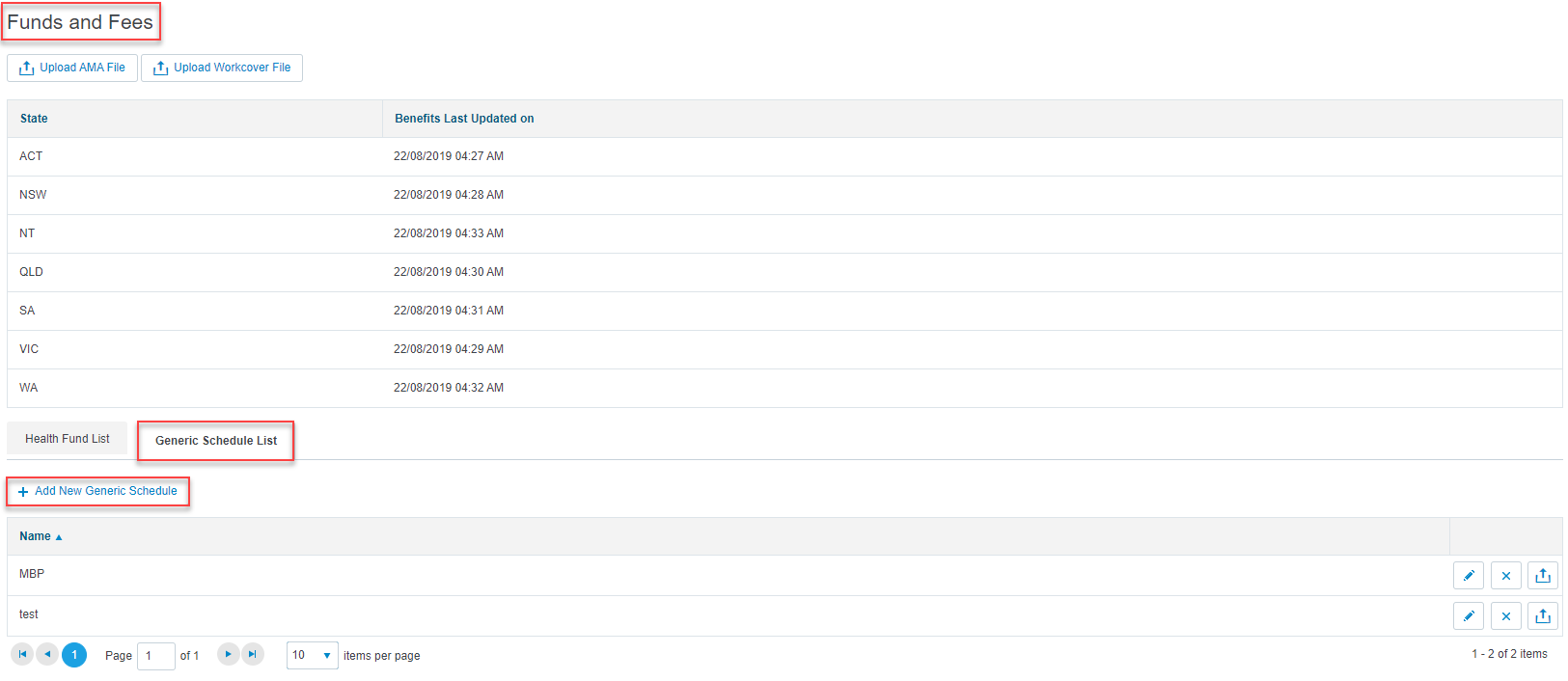Go to last page of the list

(x=252, y=654)
